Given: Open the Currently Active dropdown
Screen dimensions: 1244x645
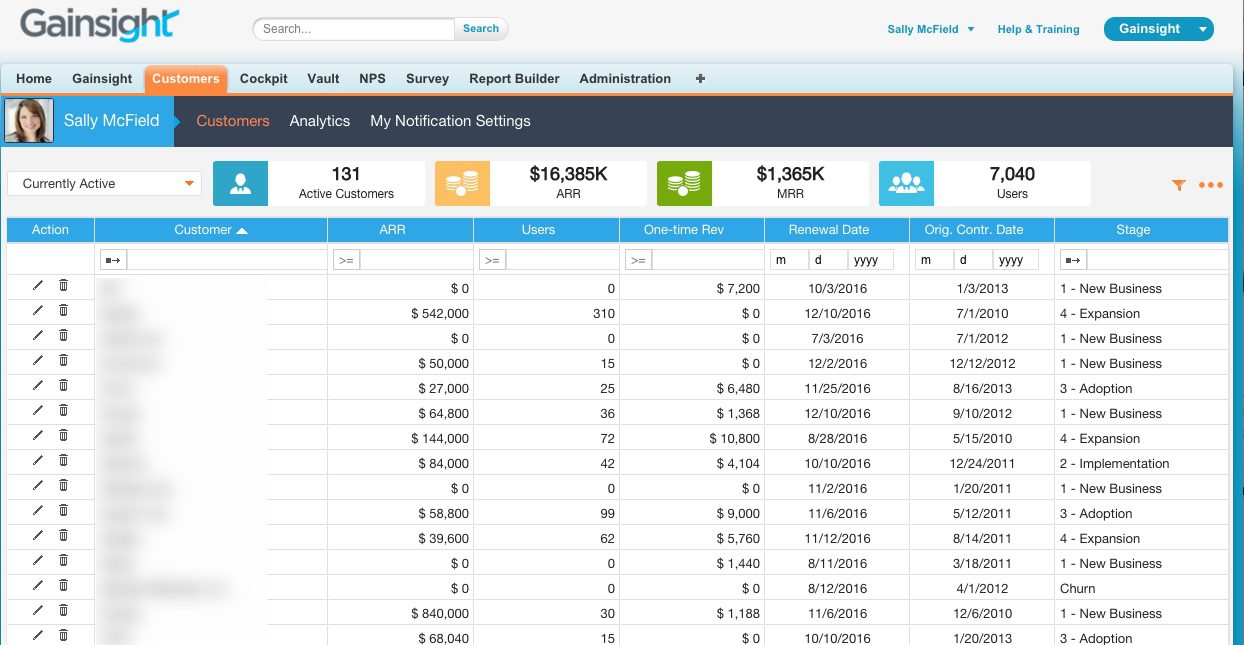Looking at the screenshot, I should coord(104,184).
